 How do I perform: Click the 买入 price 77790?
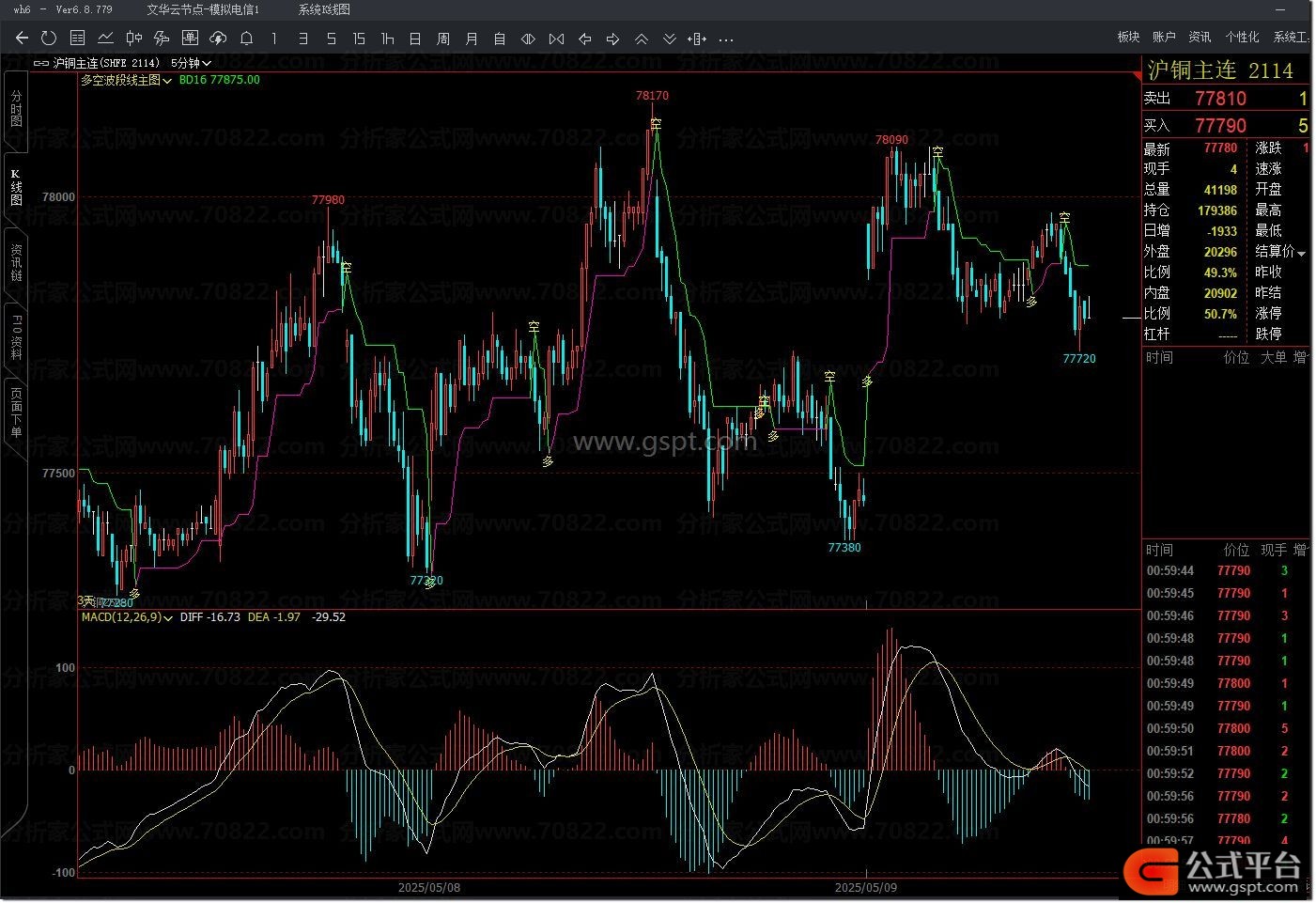(x=1220, y=126)
